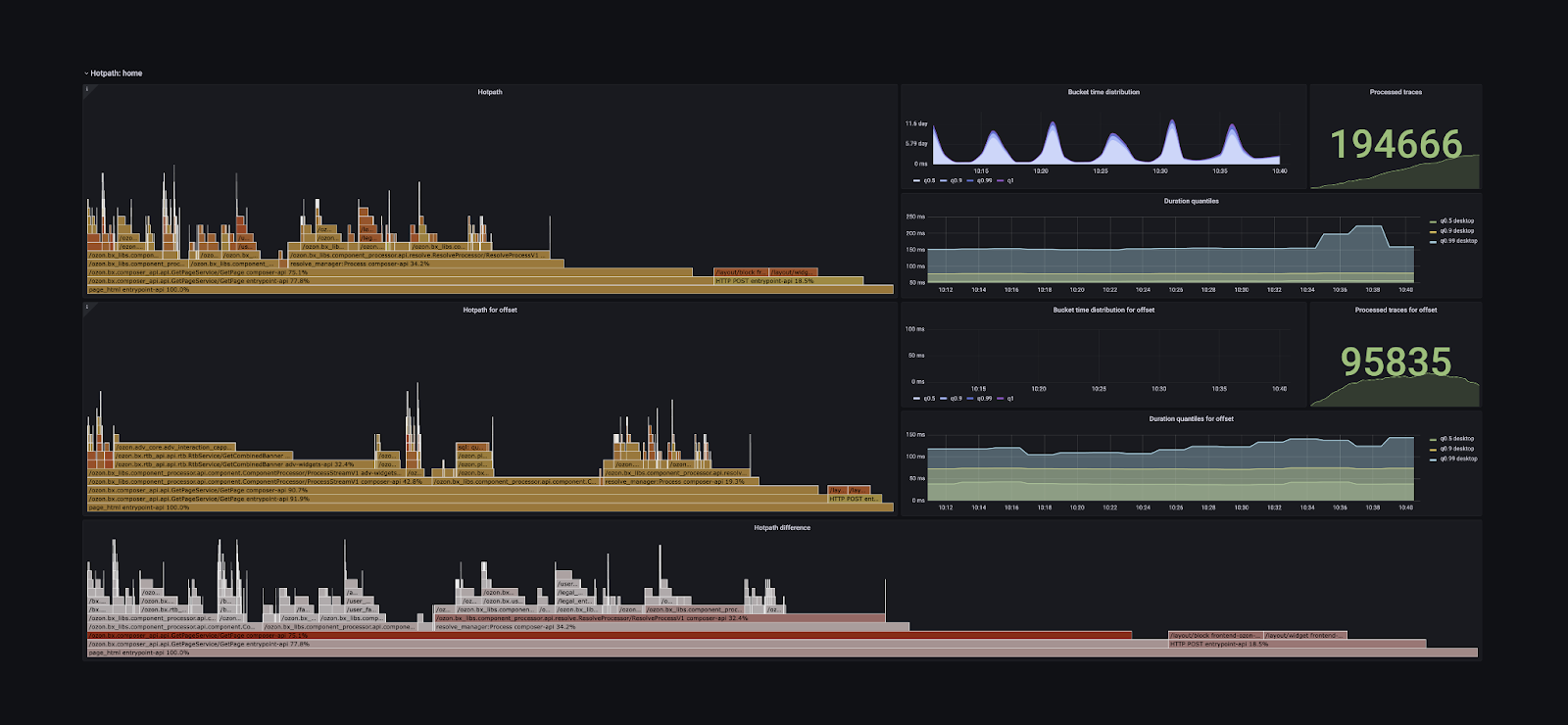This screenshot has width=1568, height=725.
Task: Select the '/layout/widg...' bar in Hotpath panel
Action: [x=793, y=272]
